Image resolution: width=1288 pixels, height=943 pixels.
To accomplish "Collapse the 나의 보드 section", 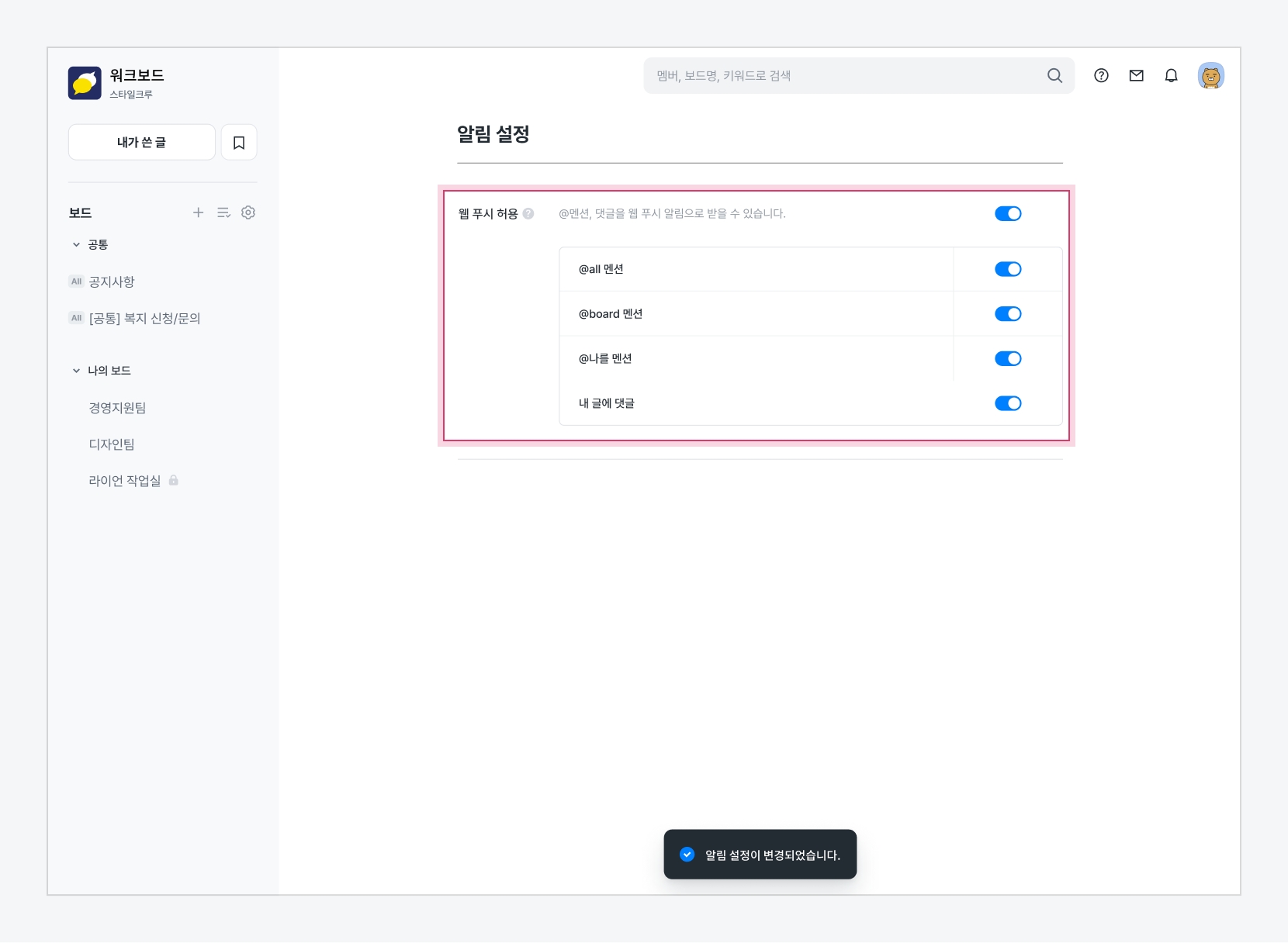I will (77, 371).
